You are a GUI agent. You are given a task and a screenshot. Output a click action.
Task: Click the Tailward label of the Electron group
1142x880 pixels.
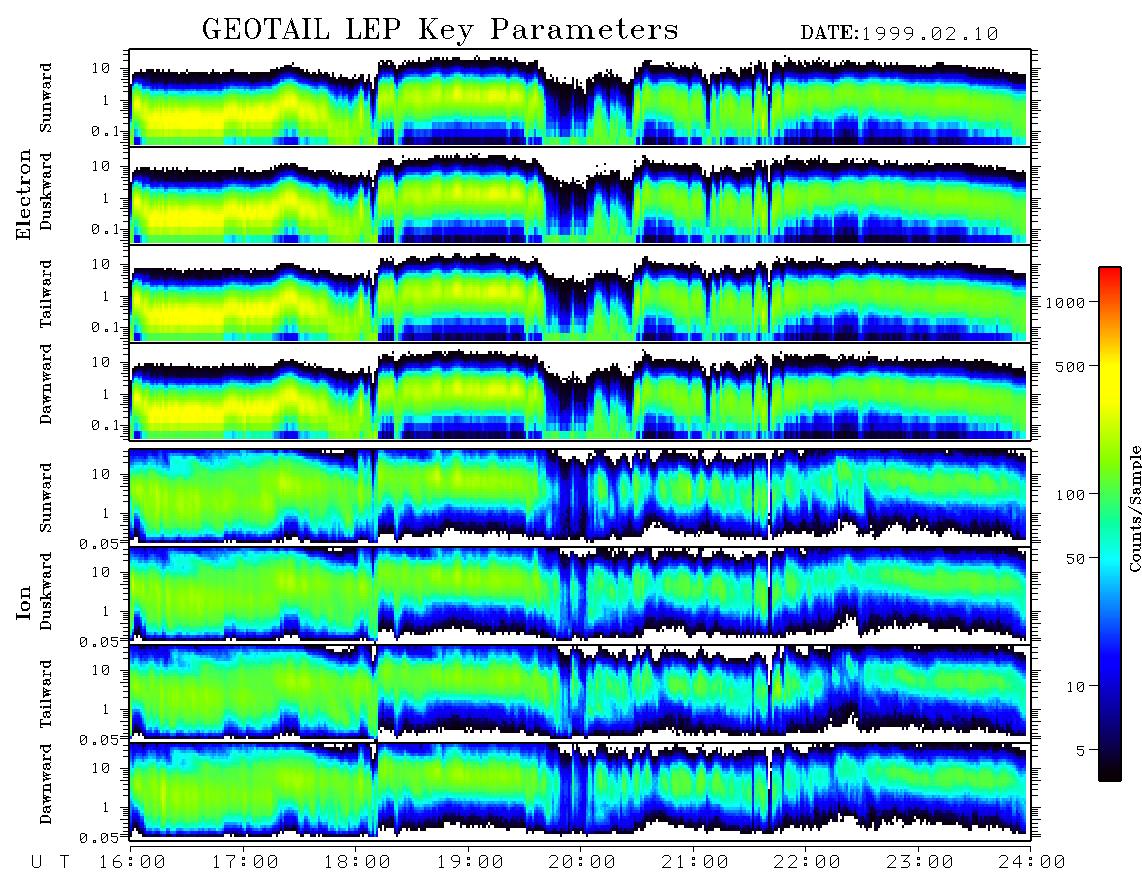[x=46, y=294]
